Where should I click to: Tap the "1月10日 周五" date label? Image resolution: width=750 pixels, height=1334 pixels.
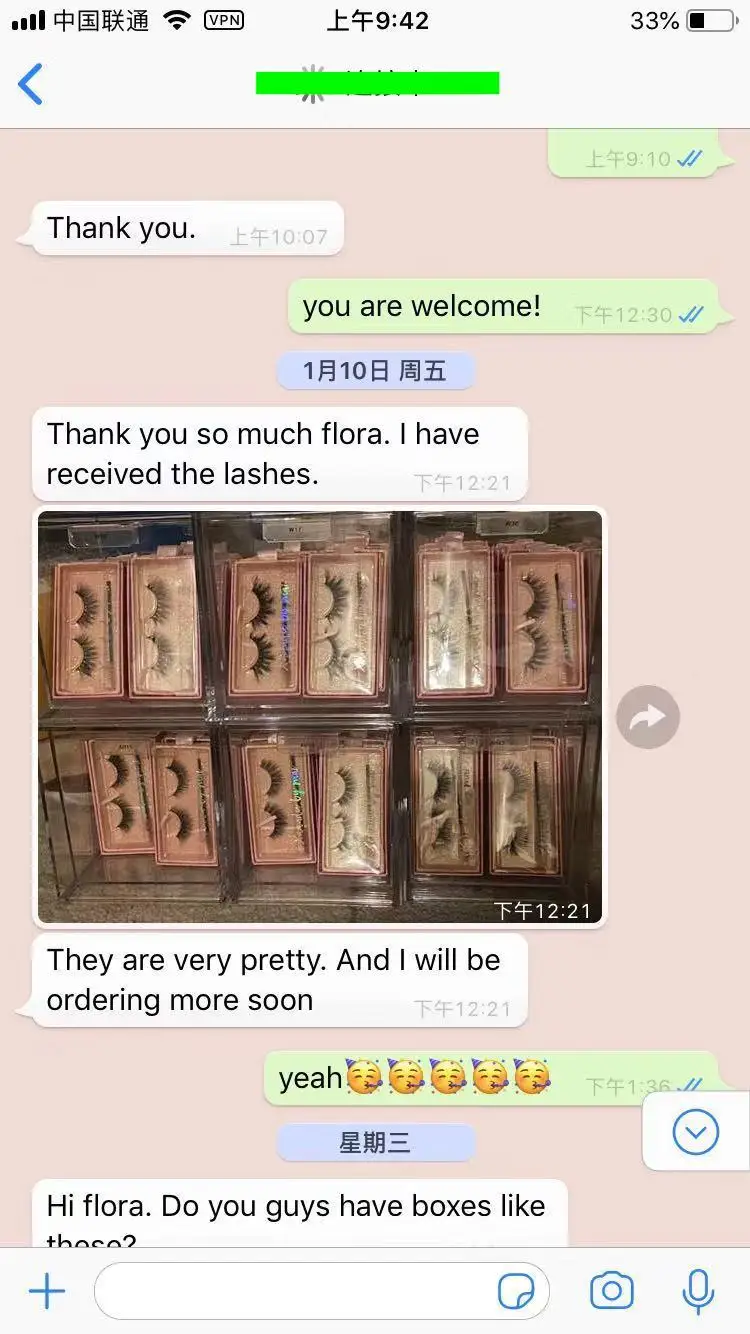click(x=375, y=371)
